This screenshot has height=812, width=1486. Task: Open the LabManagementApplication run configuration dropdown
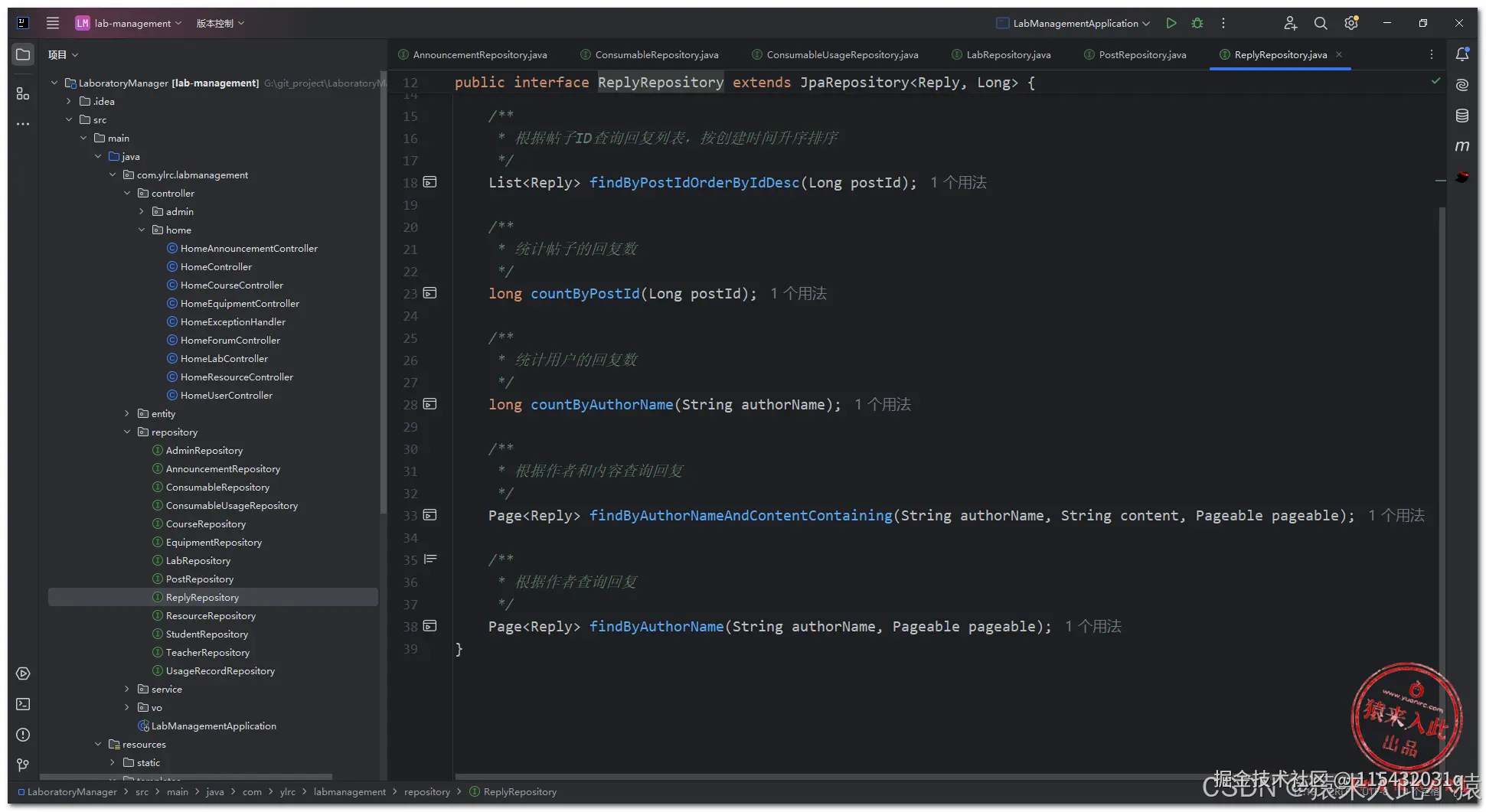1073,23
